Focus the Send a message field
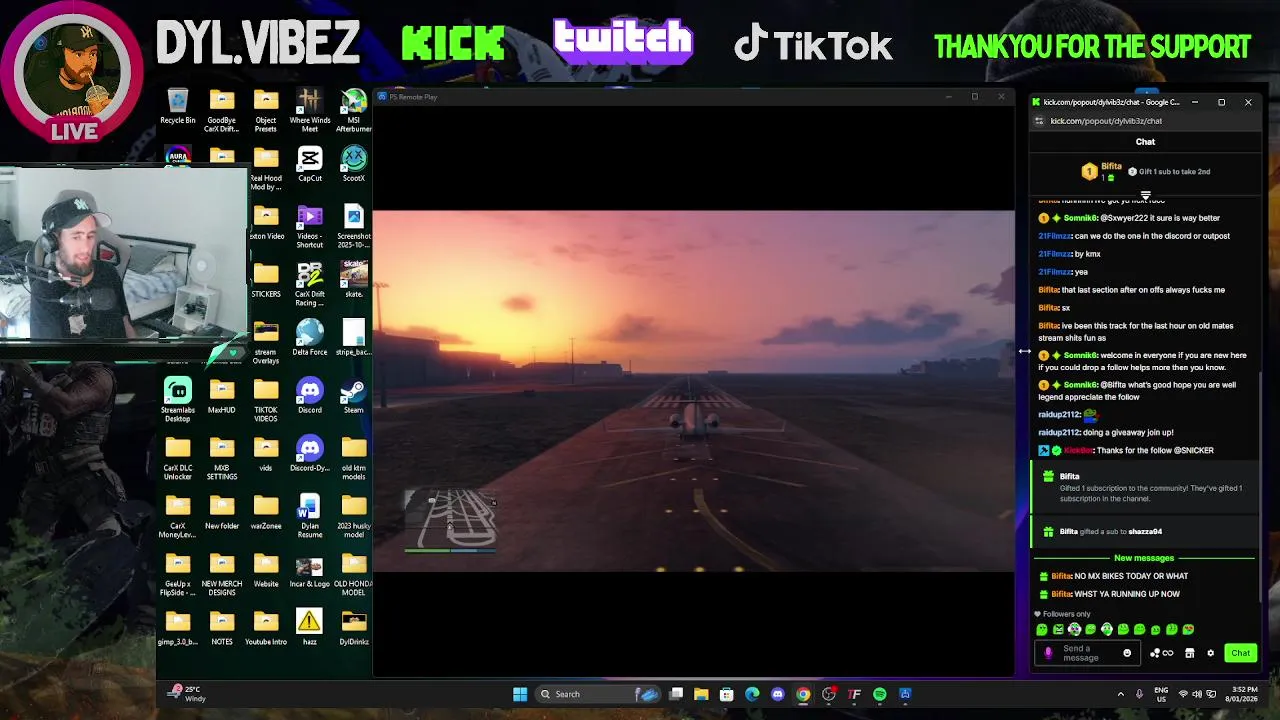This screenshot has width=1280, height=720. 1087,653
